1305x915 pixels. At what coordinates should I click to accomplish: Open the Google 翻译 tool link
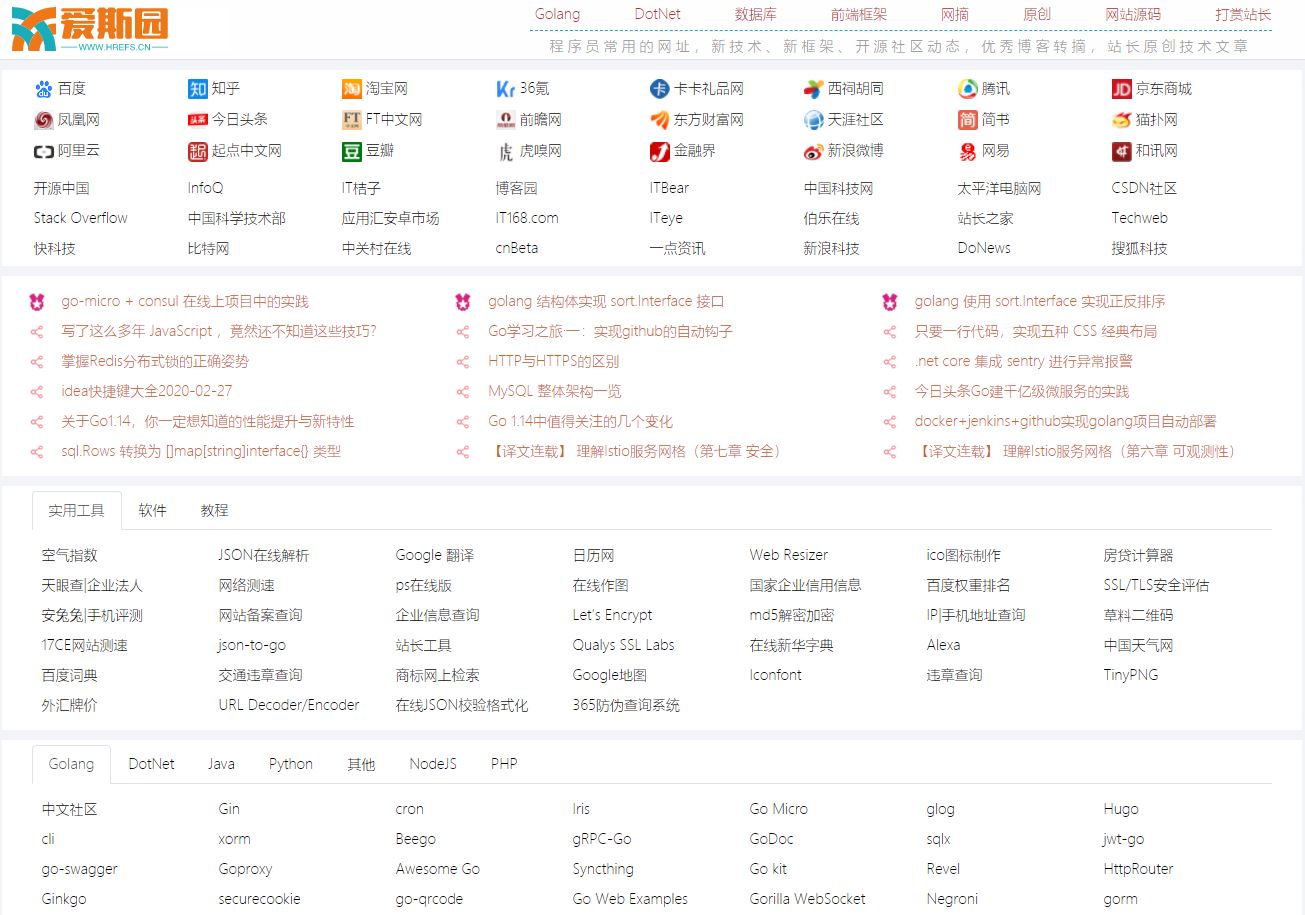pyautogui.click(x=435, y=555)
